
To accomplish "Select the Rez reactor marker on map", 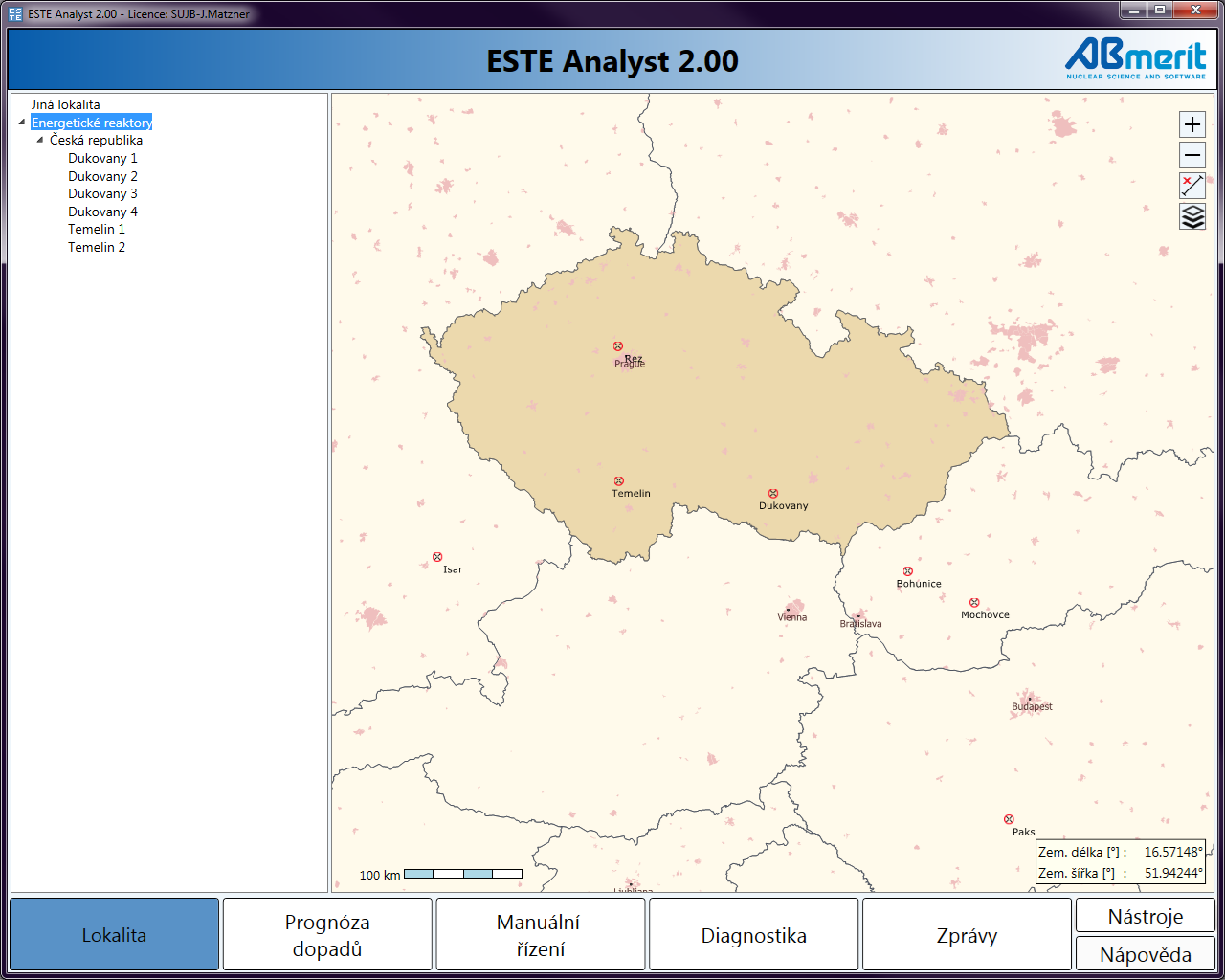I will 618,346.
